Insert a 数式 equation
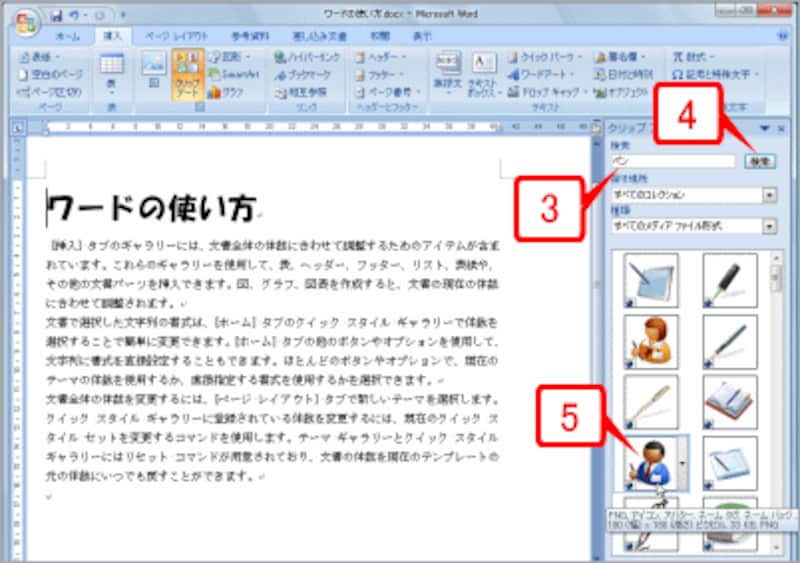800x563 pixels. [x=694, y=57]
